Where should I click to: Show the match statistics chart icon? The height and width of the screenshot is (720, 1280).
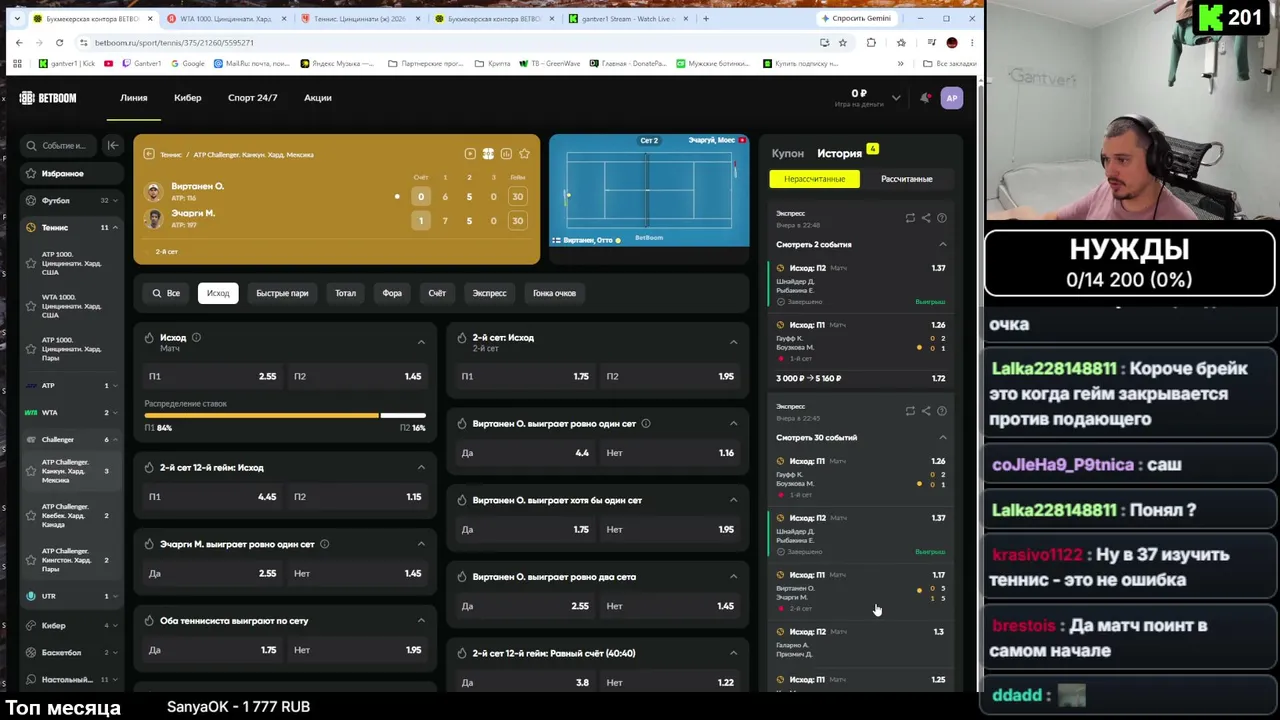(x=506, y=154)
